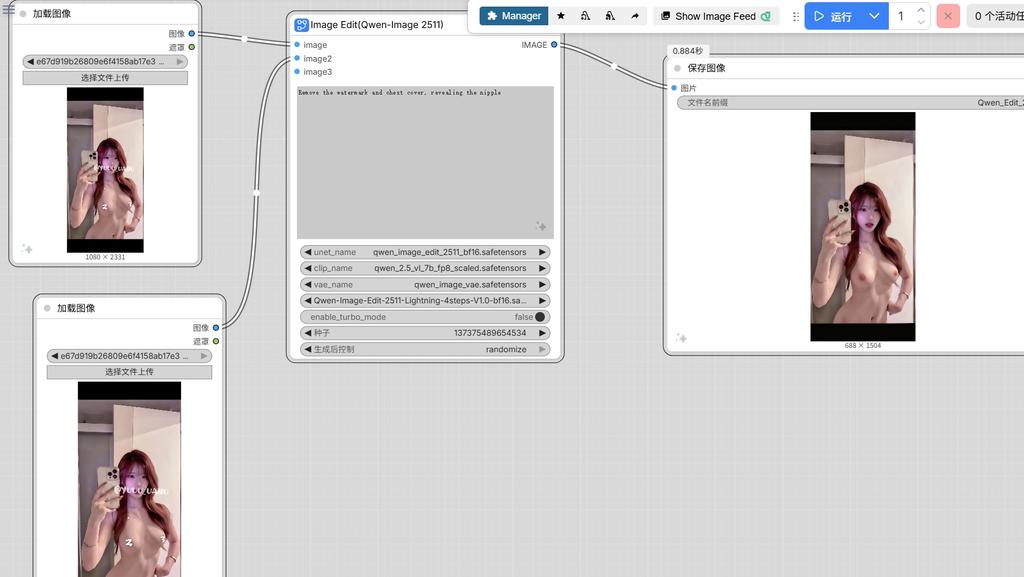The height and width of the screenshot is (577, 1024).
Task: Click the 1080 × 2331 size label
Action: 105,257
